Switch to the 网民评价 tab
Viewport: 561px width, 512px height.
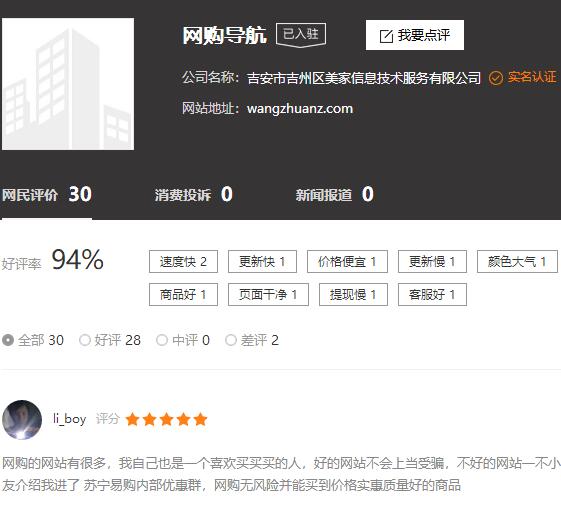coord(47,195)
